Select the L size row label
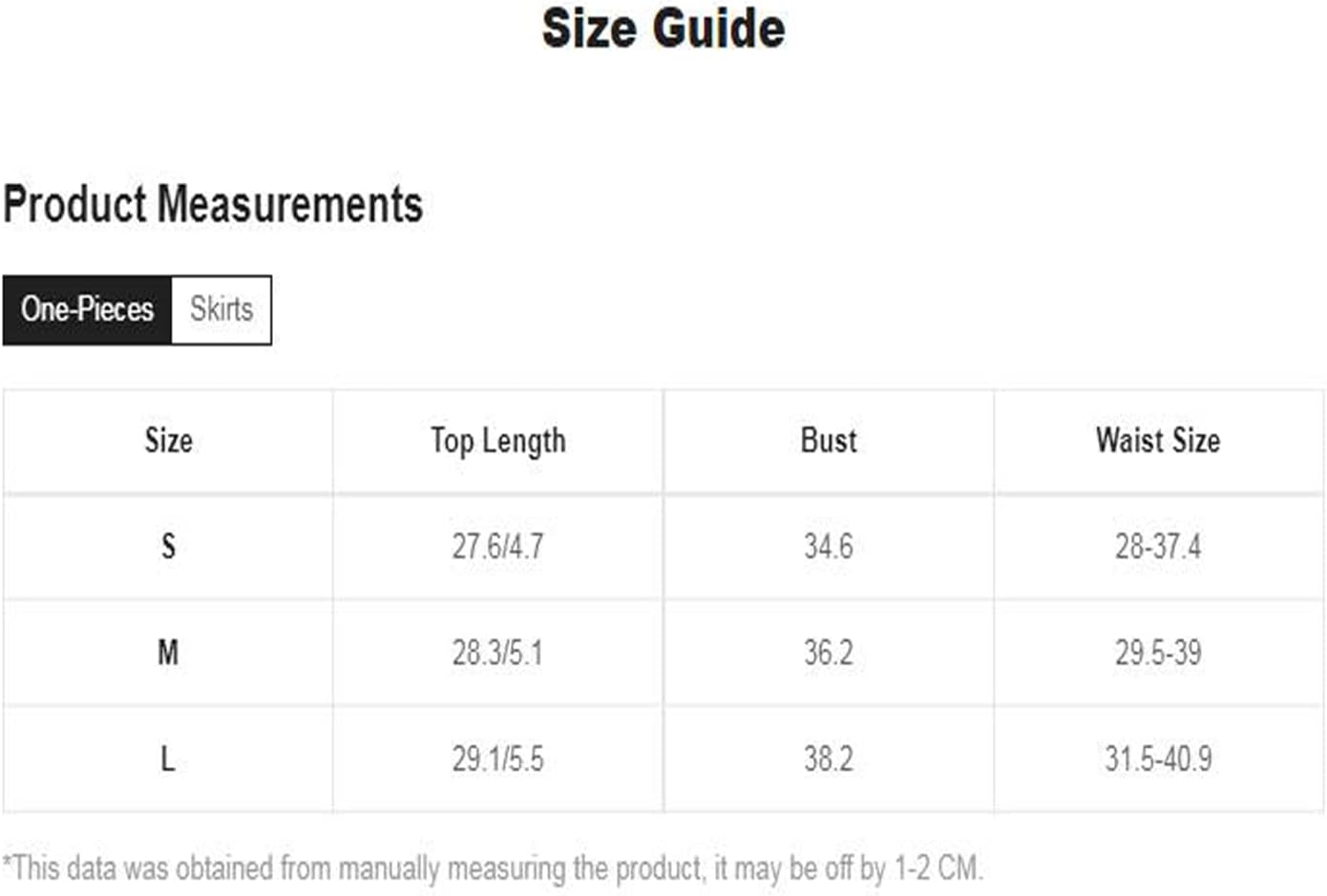The image size is (1327, 896). tap(168, 760)
